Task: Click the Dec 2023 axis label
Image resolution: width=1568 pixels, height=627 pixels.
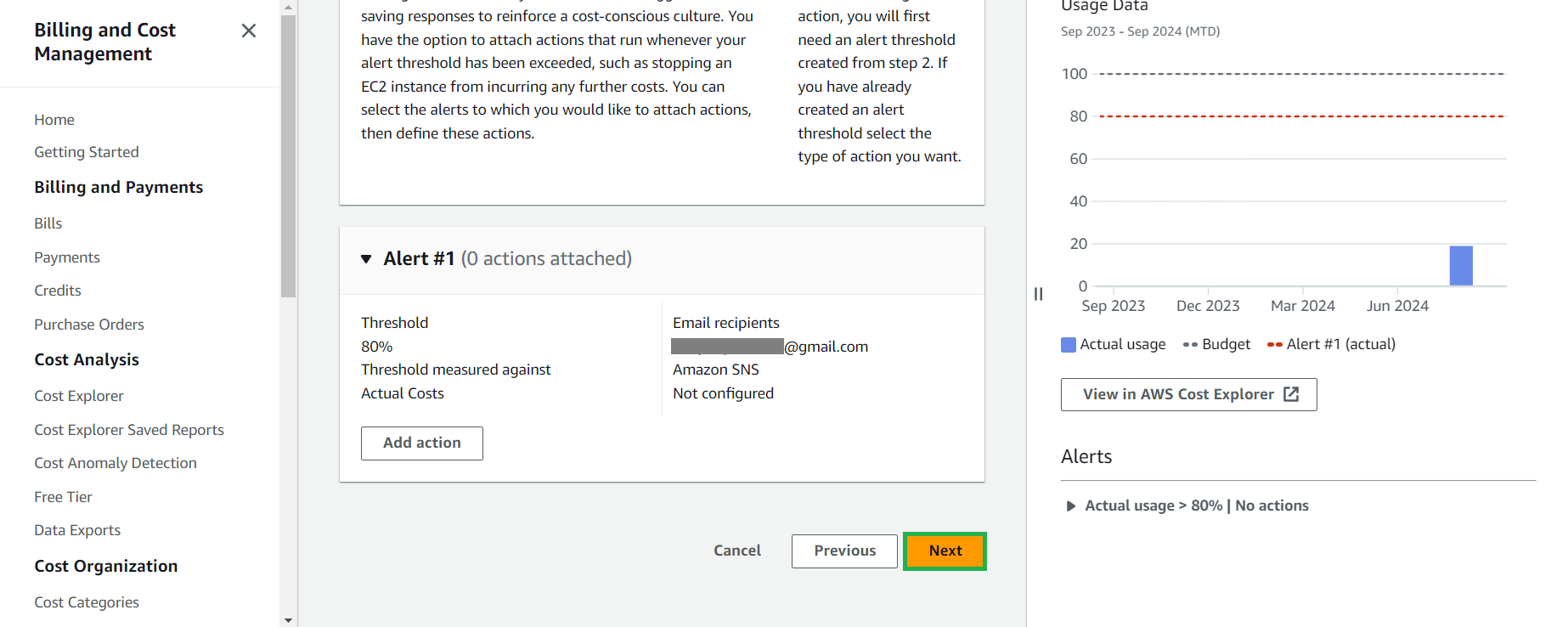Action: coord(1208,306)
